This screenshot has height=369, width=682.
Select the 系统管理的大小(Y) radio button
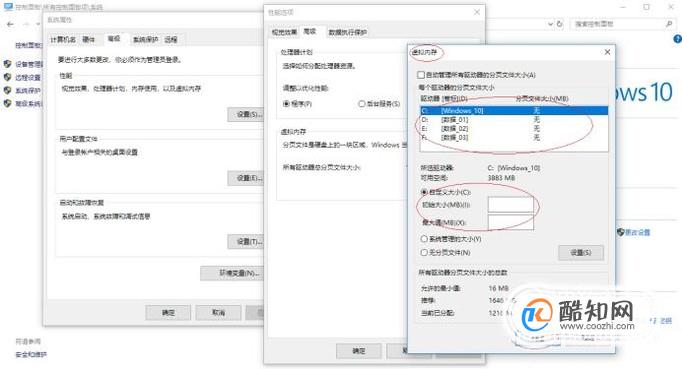pyautogui.click(x=424, y=239)
